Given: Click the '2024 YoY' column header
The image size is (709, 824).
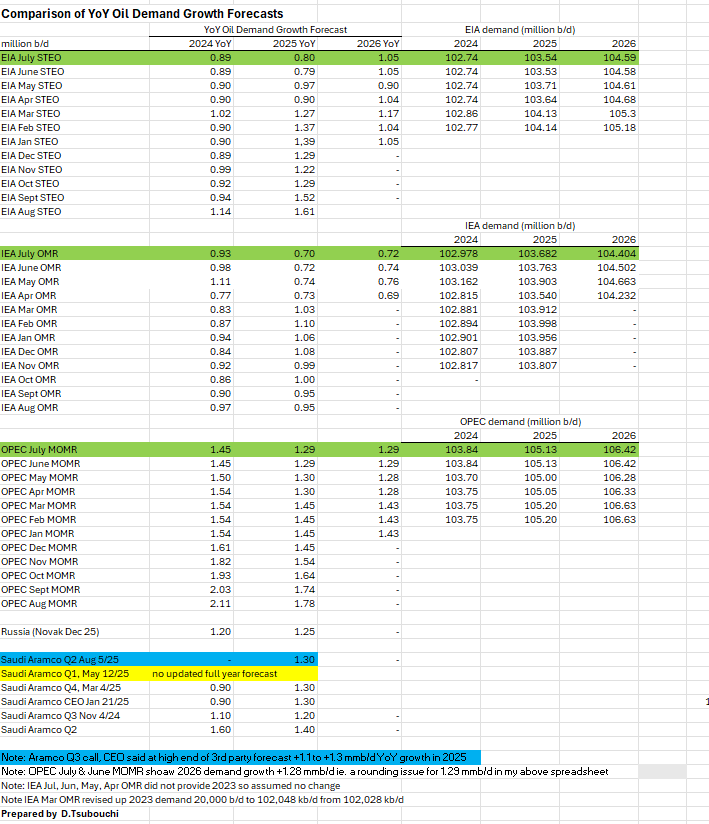Looking at the screenshot, I should point(210,44).
